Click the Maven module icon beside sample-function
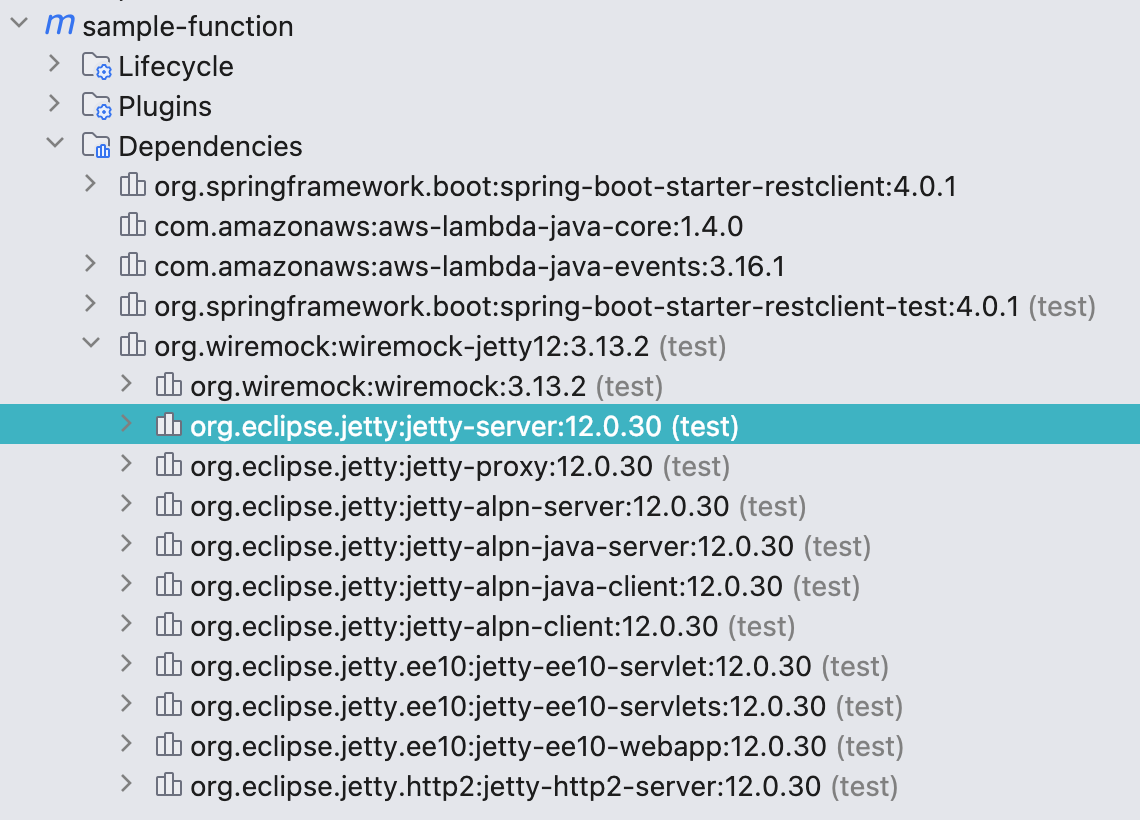This screenshot has height=820, width=1140. click(x=60, y=26)
